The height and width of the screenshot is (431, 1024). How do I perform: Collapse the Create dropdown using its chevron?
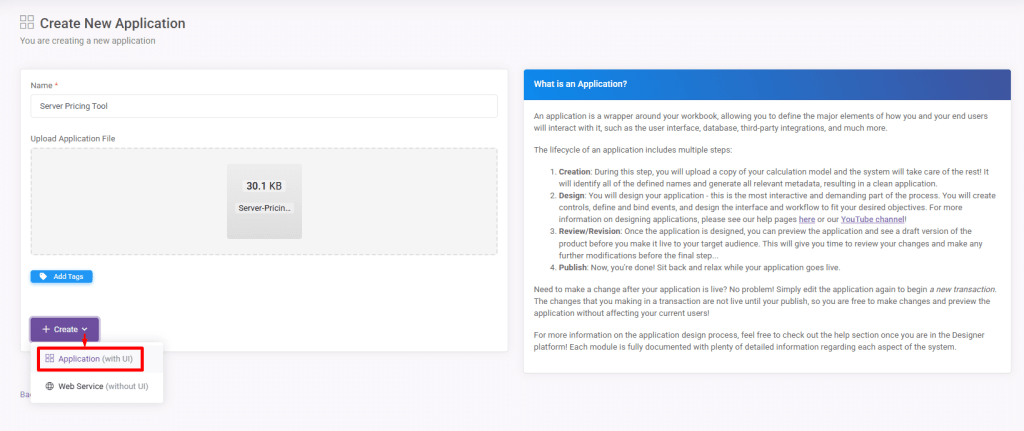[x=86, y=329]
